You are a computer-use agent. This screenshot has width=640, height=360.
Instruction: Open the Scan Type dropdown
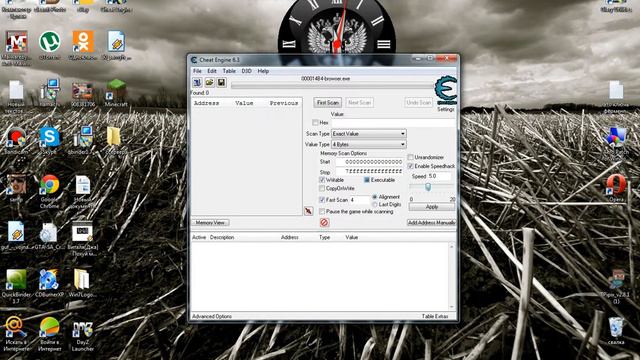(x=369, y=133)
